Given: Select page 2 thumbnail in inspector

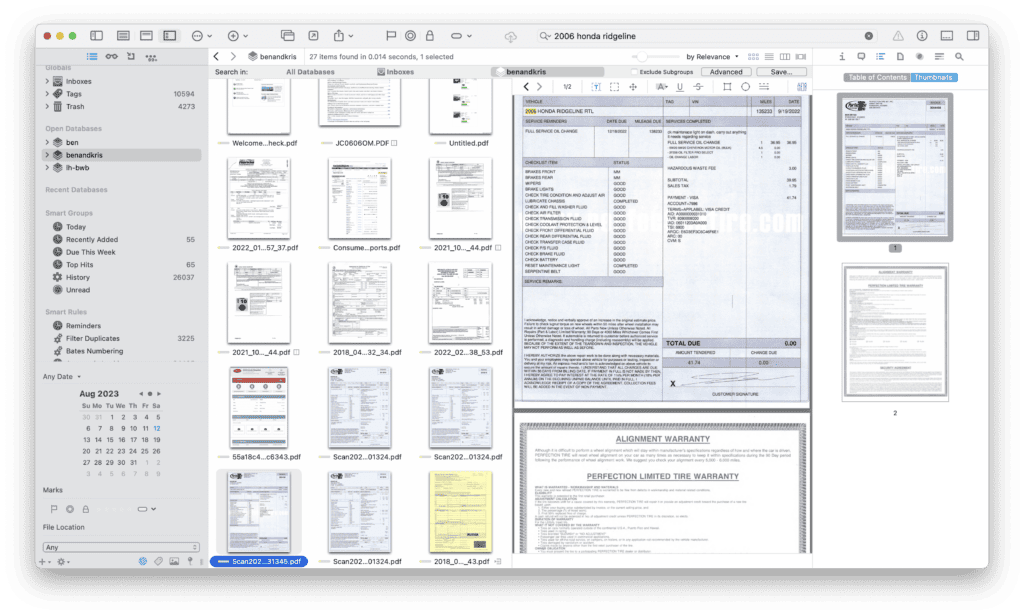Looking at the screenshot, I should coord(895,332).
